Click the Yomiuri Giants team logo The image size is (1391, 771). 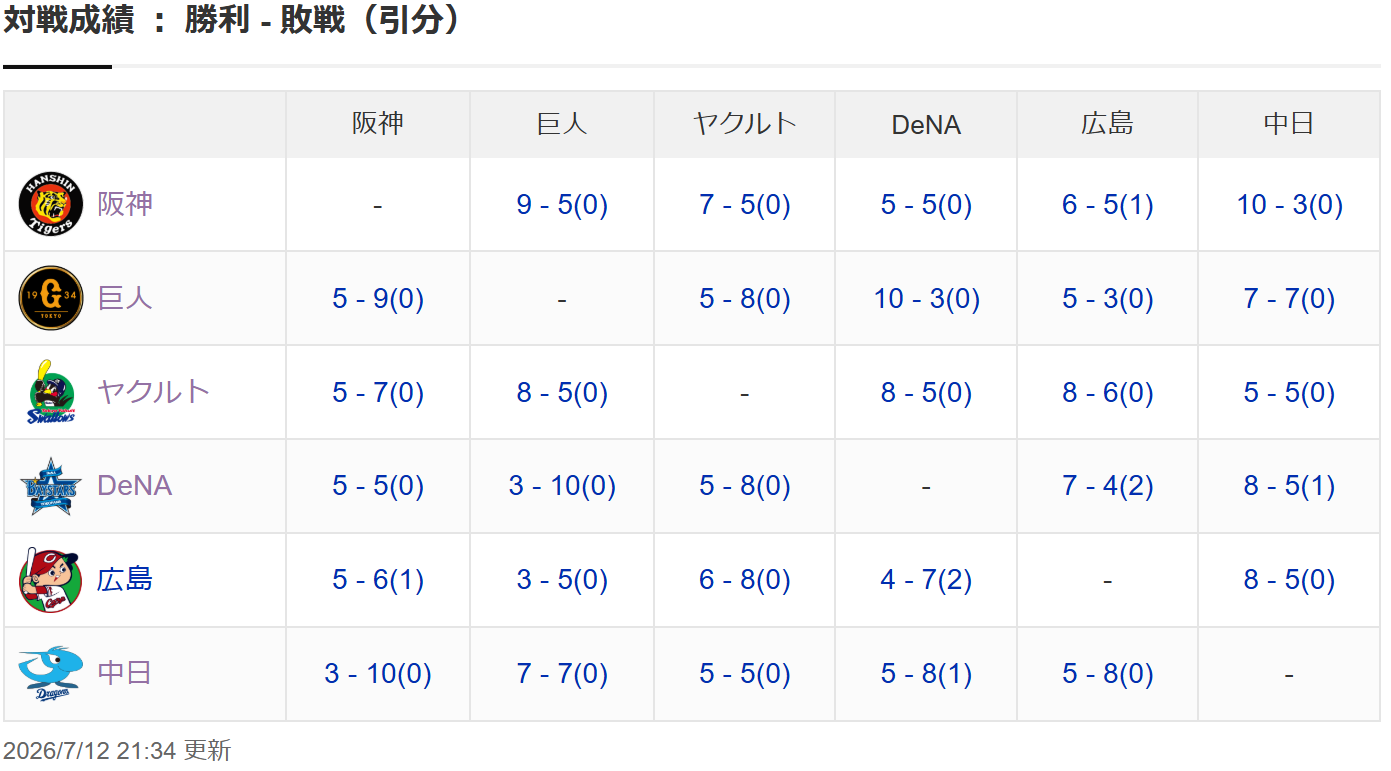[x=51, y=298]
